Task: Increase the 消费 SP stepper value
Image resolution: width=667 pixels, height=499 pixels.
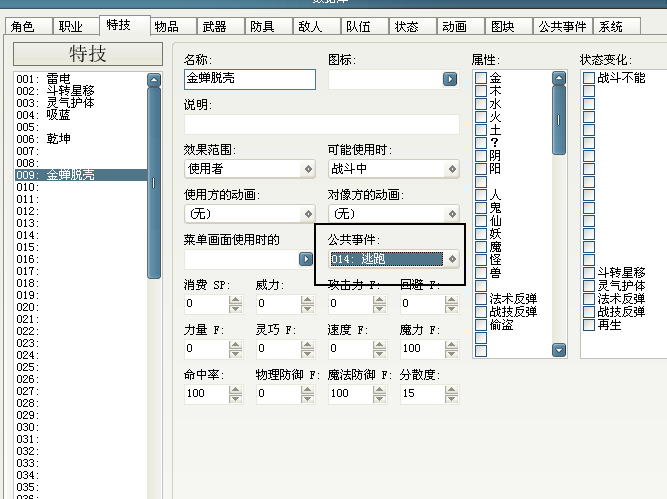Action: tap(235, 299)
